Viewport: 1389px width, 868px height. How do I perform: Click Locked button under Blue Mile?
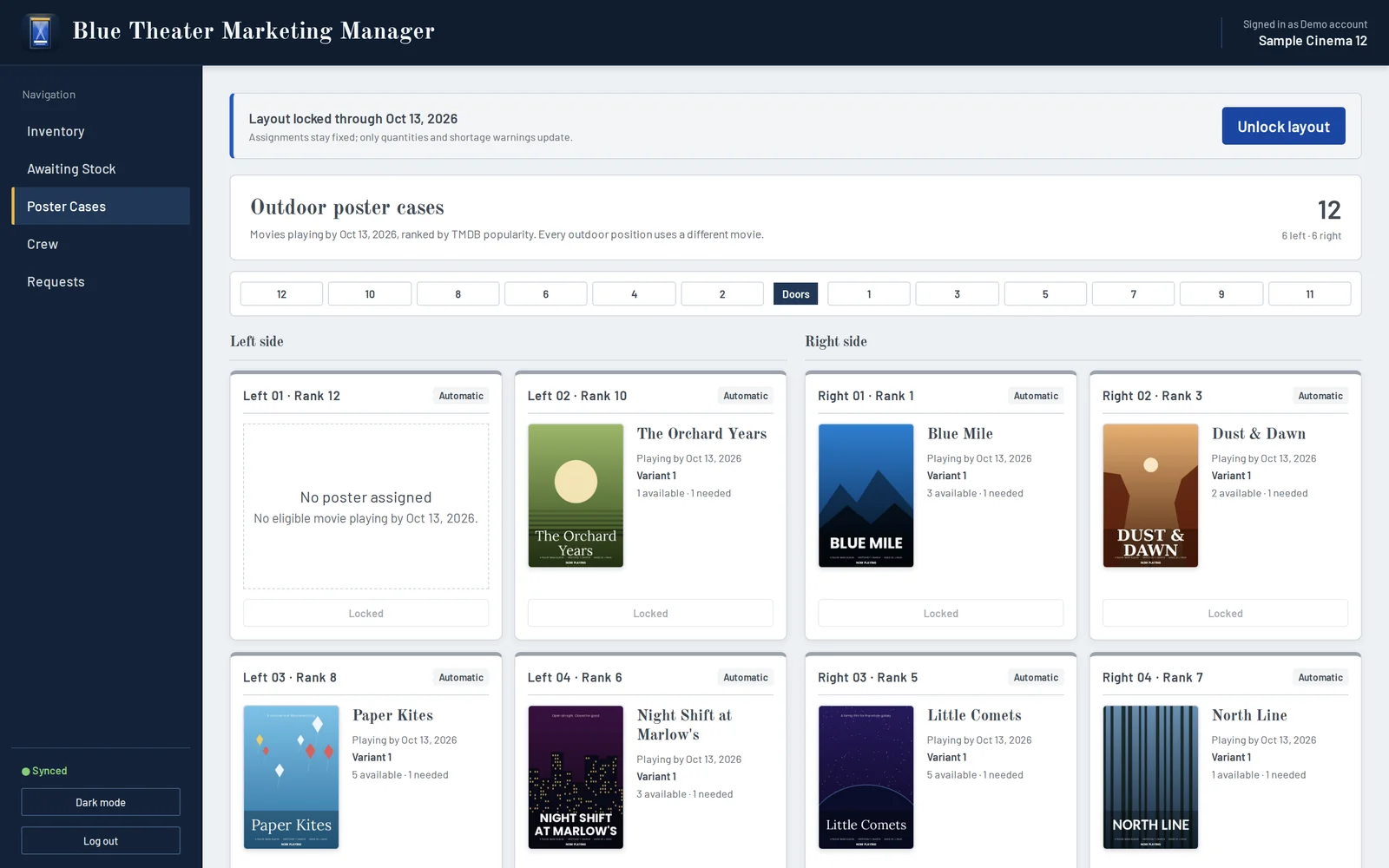point(940,613)
